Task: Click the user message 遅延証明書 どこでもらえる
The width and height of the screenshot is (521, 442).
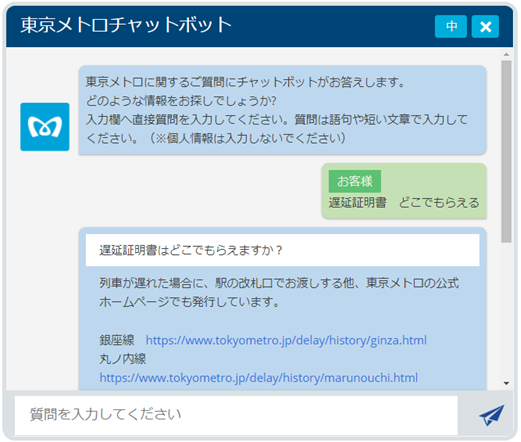Action: pos(404,203)
